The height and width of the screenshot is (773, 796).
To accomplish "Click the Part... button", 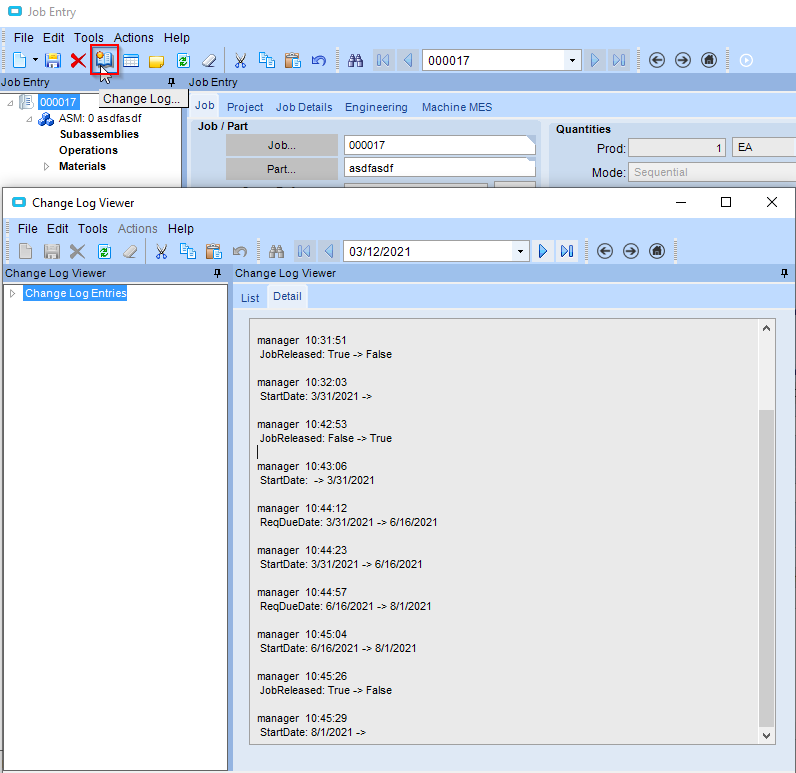I will pyautogui.click(x=281, y=168).
